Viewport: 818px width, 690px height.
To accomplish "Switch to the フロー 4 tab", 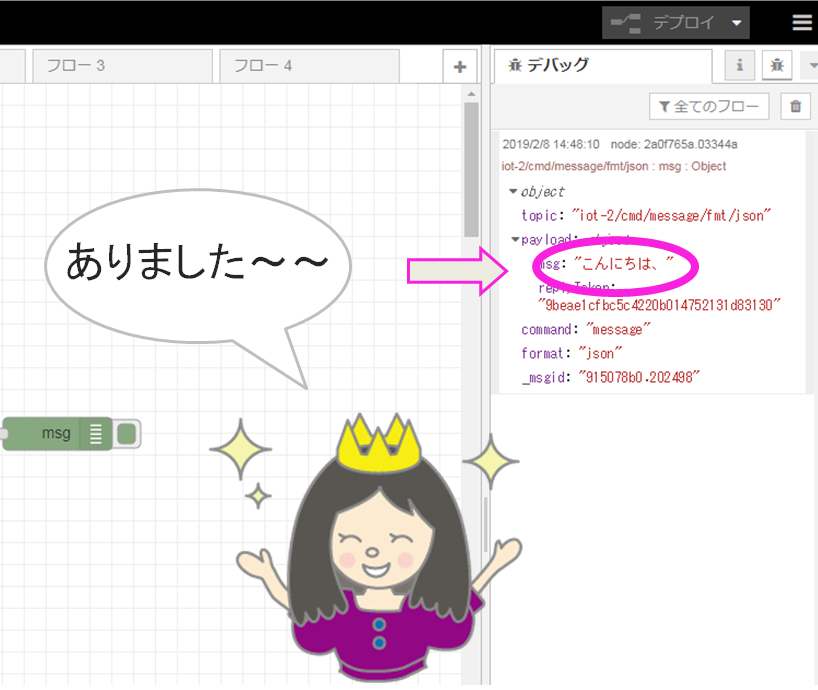I will point(309,66).
